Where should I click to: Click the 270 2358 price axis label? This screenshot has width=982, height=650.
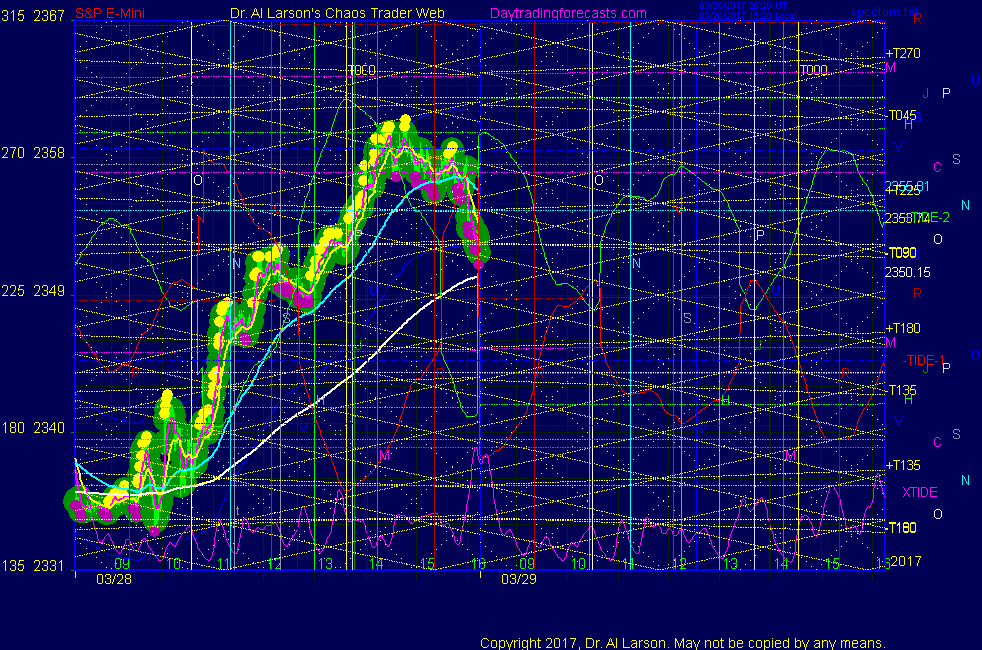pos(33,153)
